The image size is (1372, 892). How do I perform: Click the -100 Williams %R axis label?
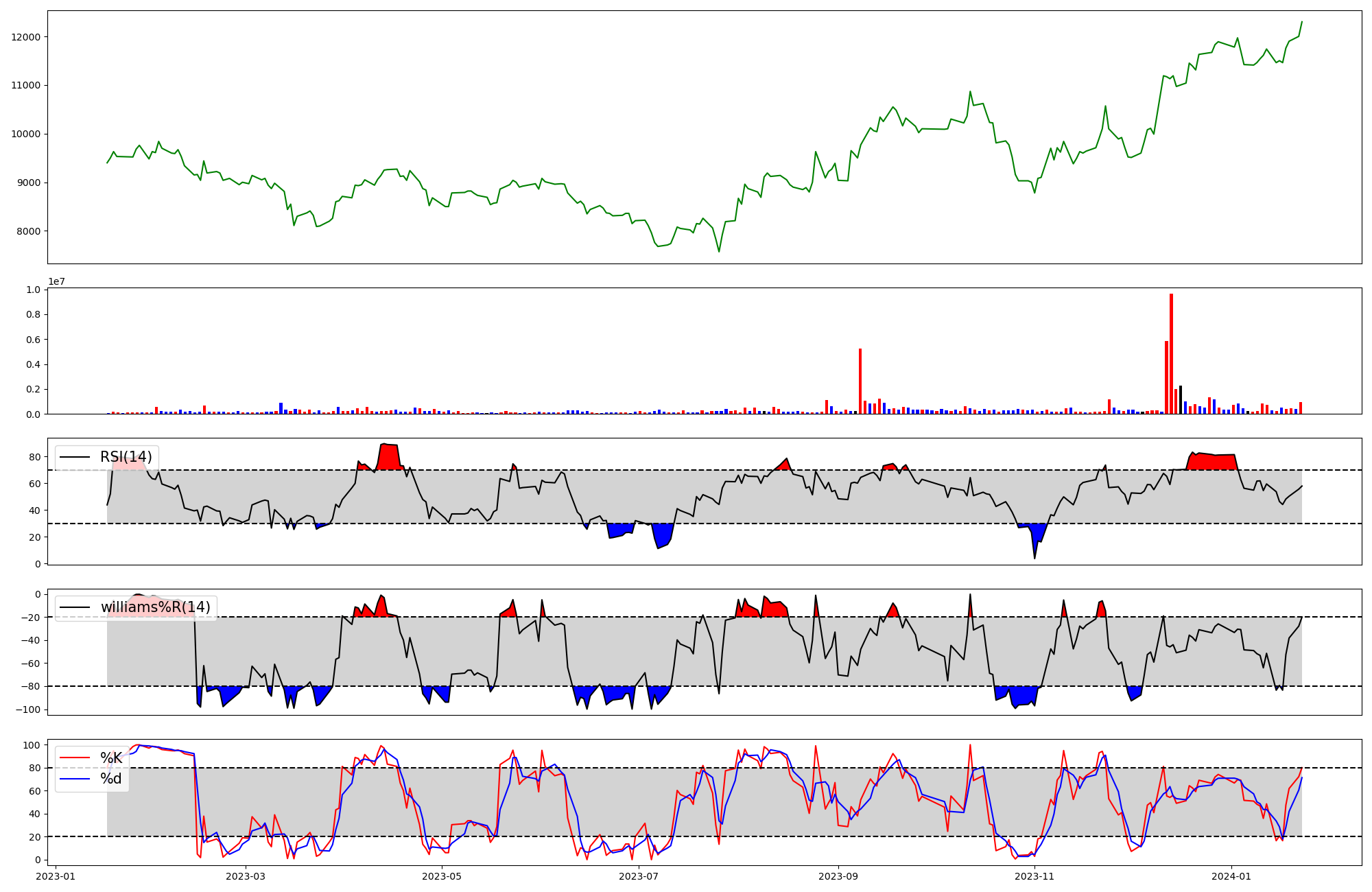point(28,709)
